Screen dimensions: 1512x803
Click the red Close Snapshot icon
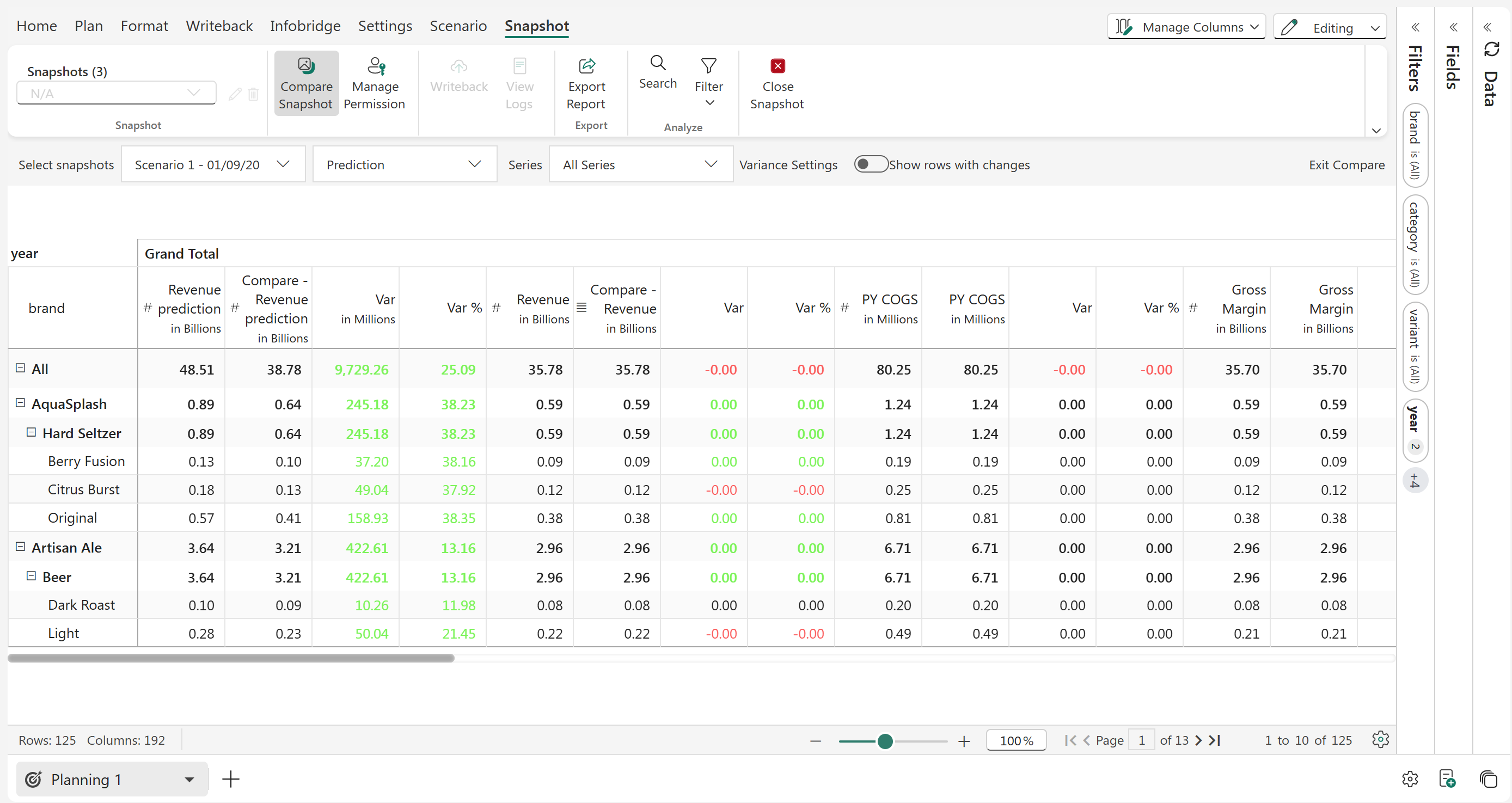777,66
